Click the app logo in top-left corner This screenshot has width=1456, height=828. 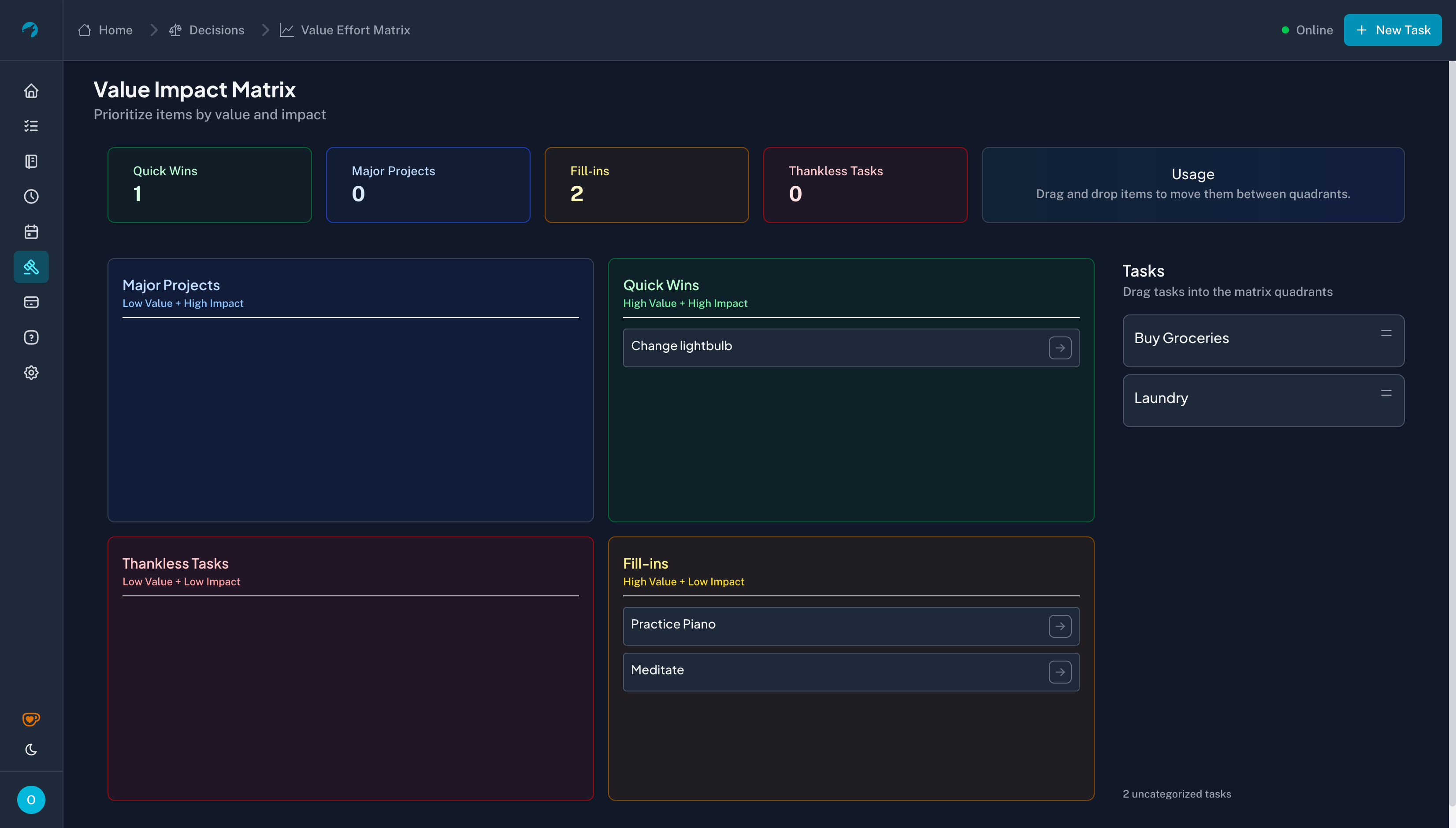(x=30, y=30)
